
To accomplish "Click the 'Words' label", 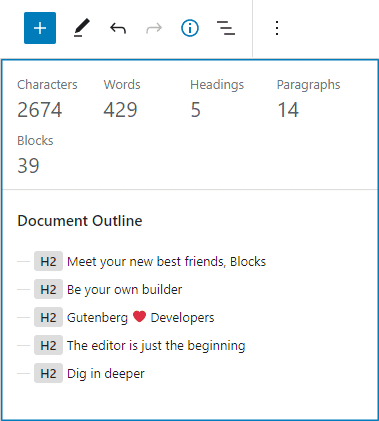I will point(122,85).
